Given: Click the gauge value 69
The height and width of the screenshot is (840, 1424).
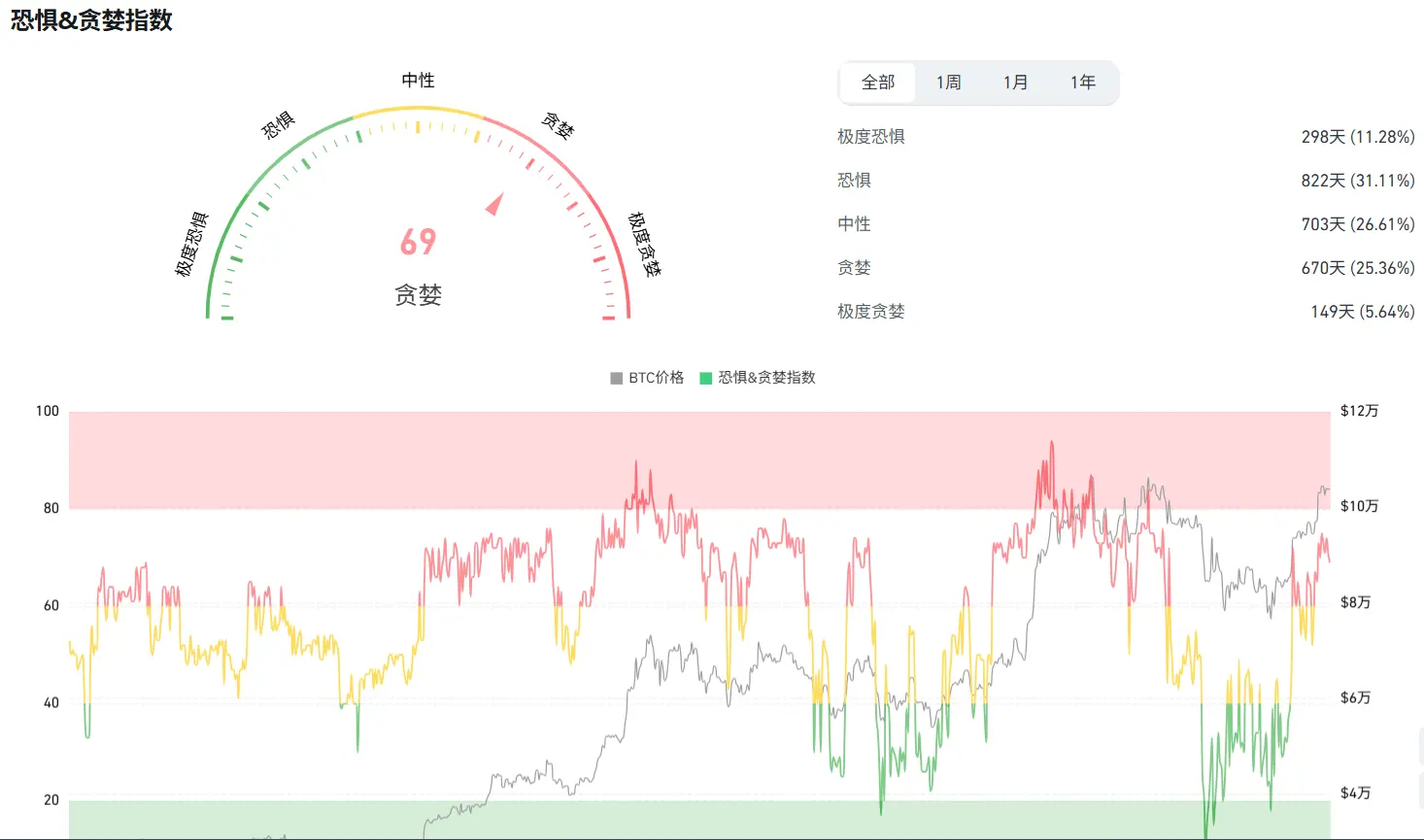Looking at the screenshot, I should tap(419, 242).
